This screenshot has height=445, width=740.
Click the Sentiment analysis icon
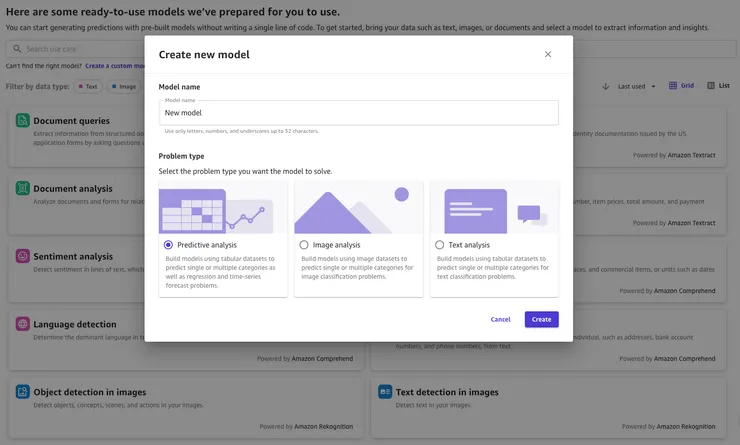point(22,256)
